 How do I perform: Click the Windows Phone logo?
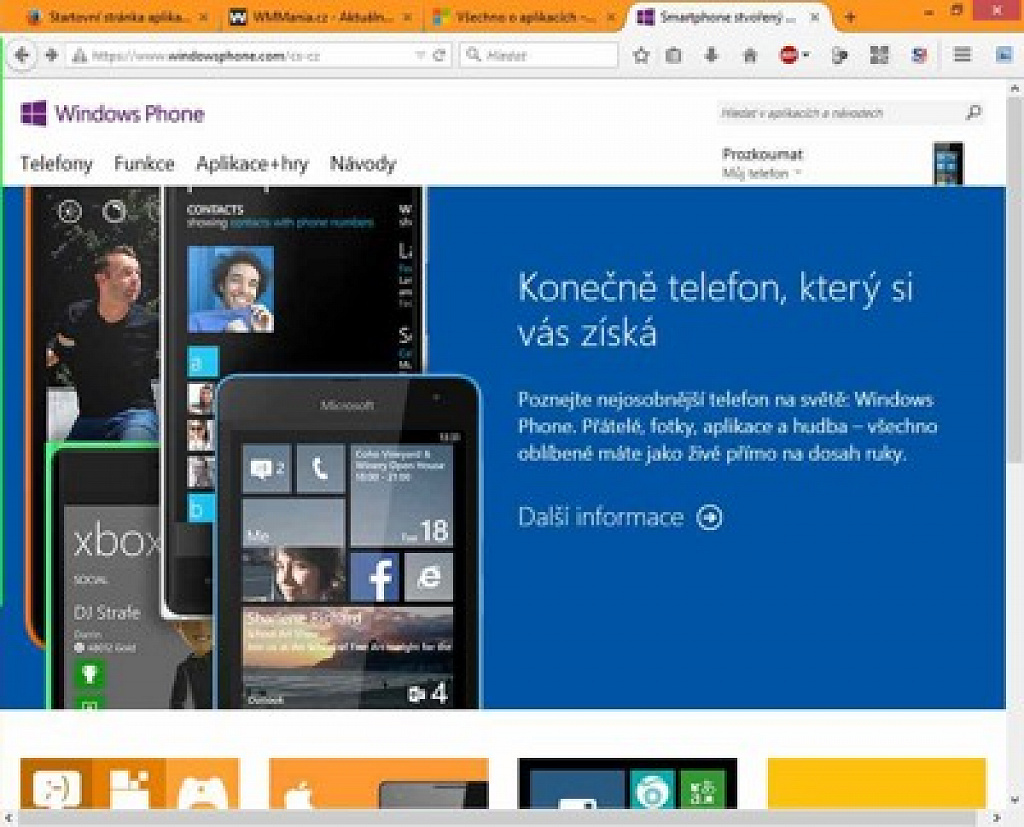112,114
